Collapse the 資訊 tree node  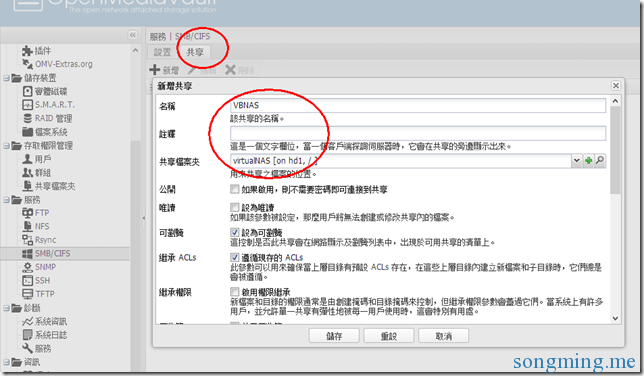pyautogui.click(x=6, y=362)
